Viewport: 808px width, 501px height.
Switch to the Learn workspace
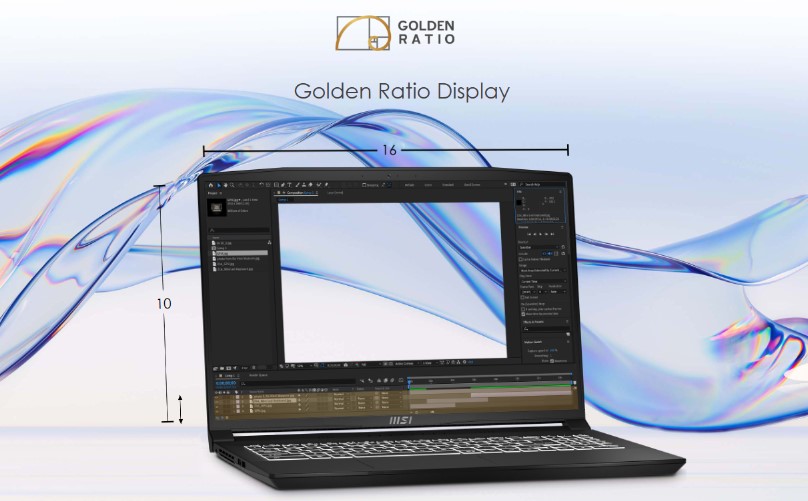tap(428, 185)
